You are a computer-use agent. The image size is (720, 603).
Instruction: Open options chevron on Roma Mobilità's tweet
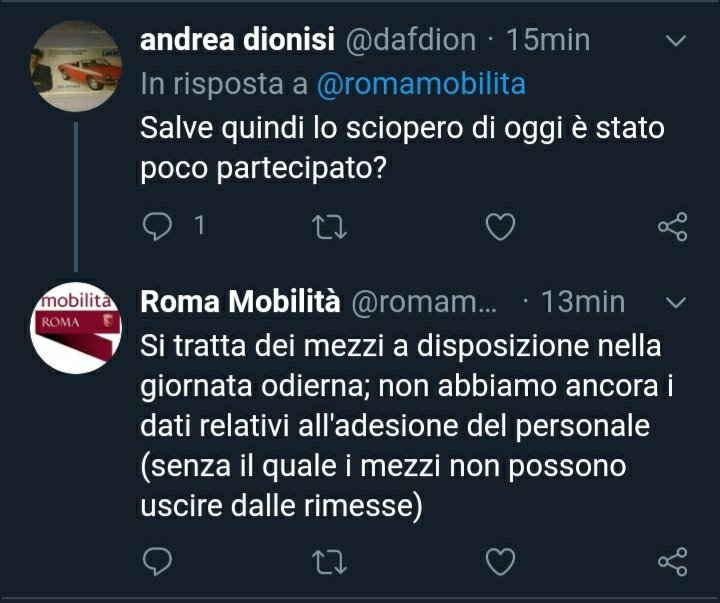pyautogui.click(x=676, y=302)
